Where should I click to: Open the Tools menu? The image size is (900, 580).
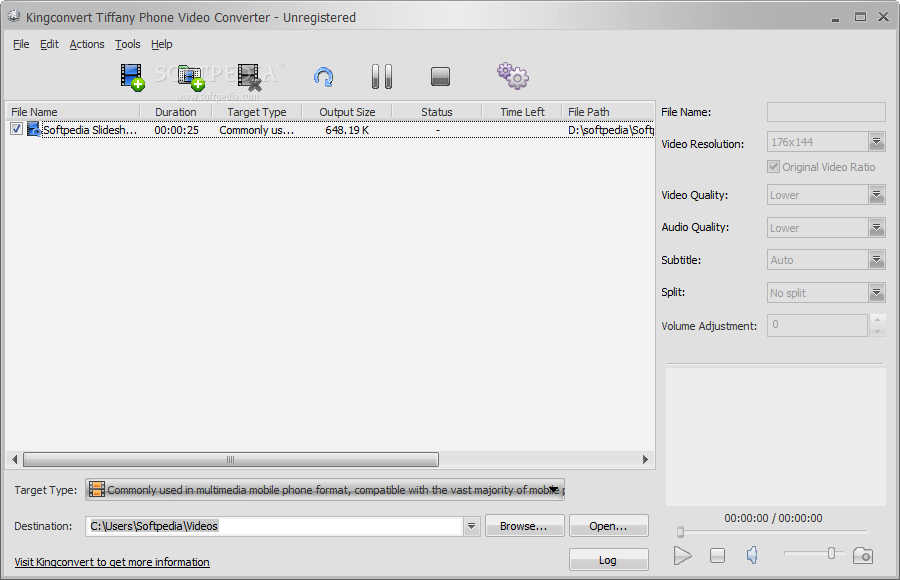pyautogui.click(x=127, y=44)
